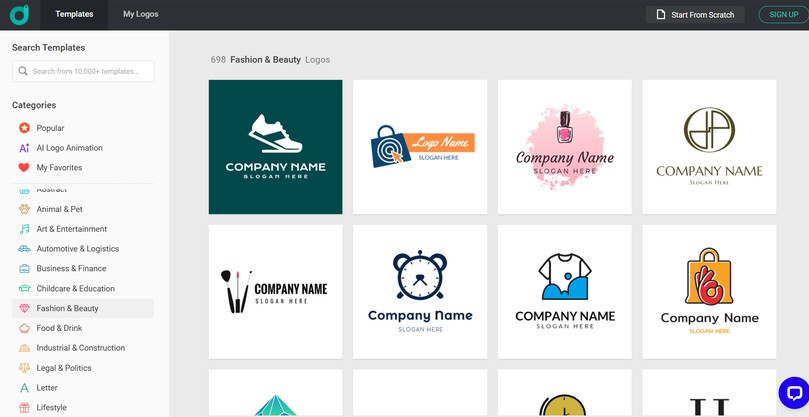Click the DesignEvo logo icon
Screen dimensions: 809x417
coord(20,14)
